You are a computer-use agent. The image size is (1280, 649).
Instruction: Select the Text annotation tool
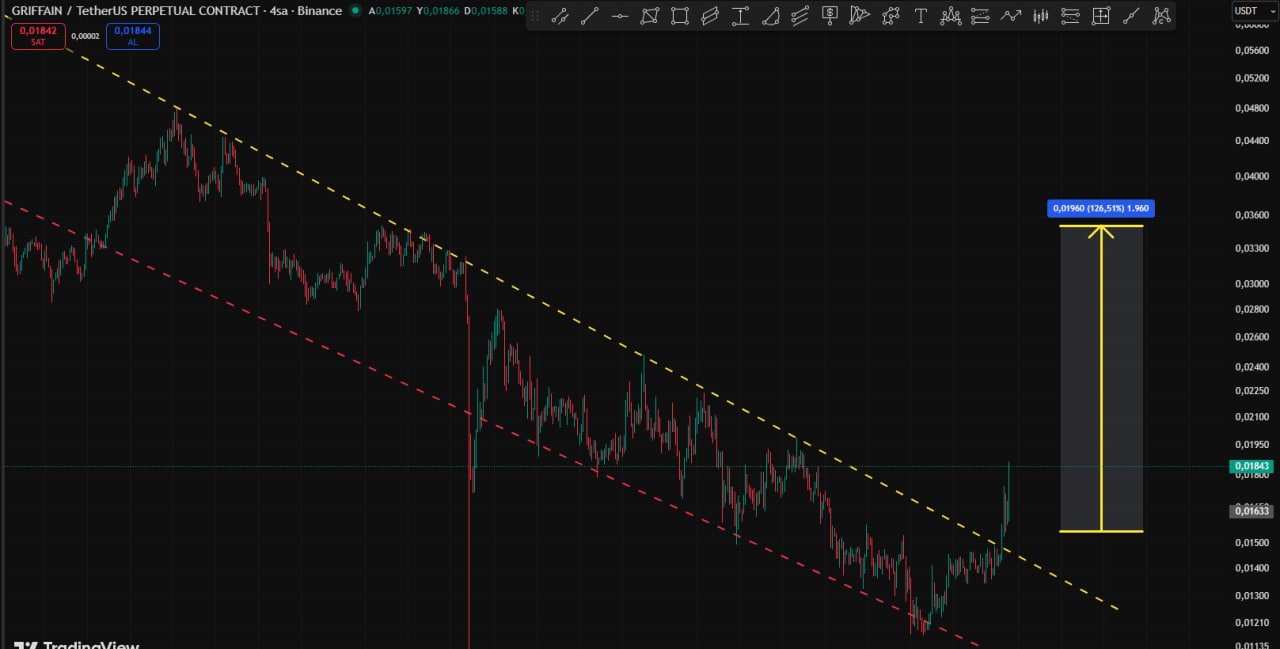click(920, 16)
